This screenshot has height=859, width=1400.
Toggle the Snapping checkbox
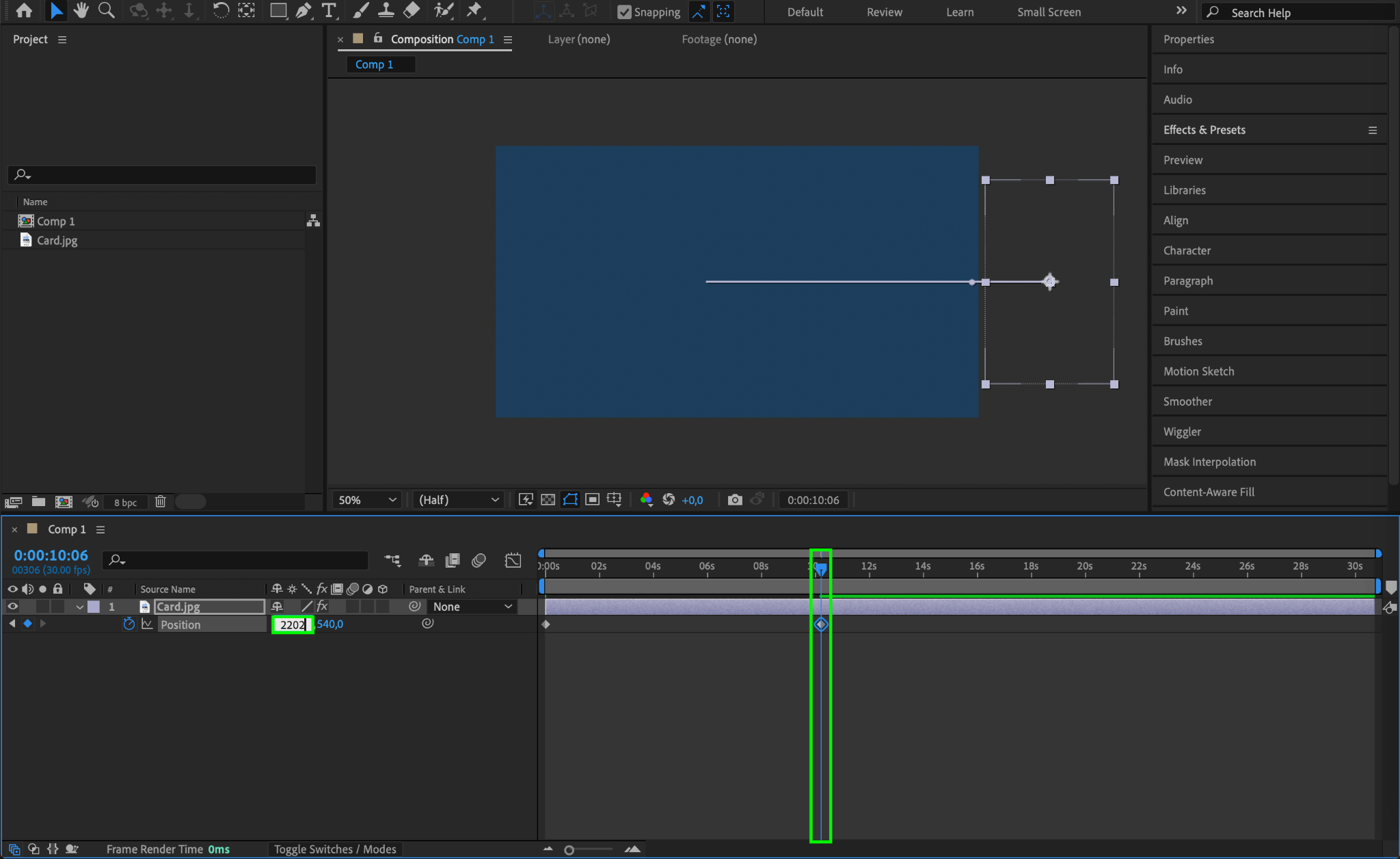point(624,12)
